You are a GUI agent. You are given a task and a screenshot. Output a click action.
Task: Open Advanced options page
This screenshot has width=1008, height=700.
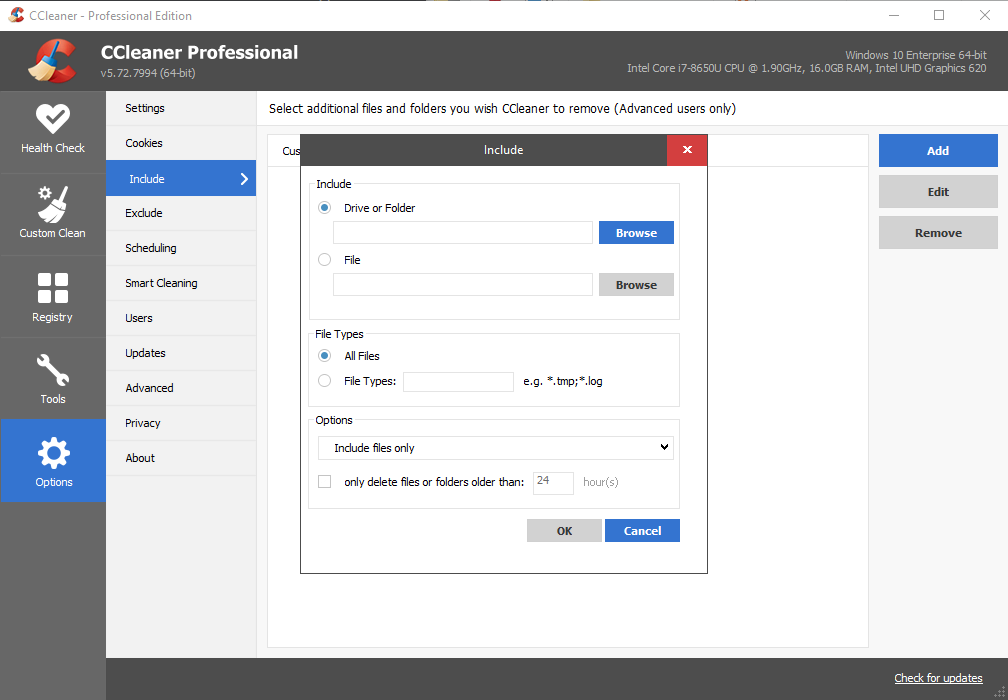pyautogui.click(x=181, y=388)
